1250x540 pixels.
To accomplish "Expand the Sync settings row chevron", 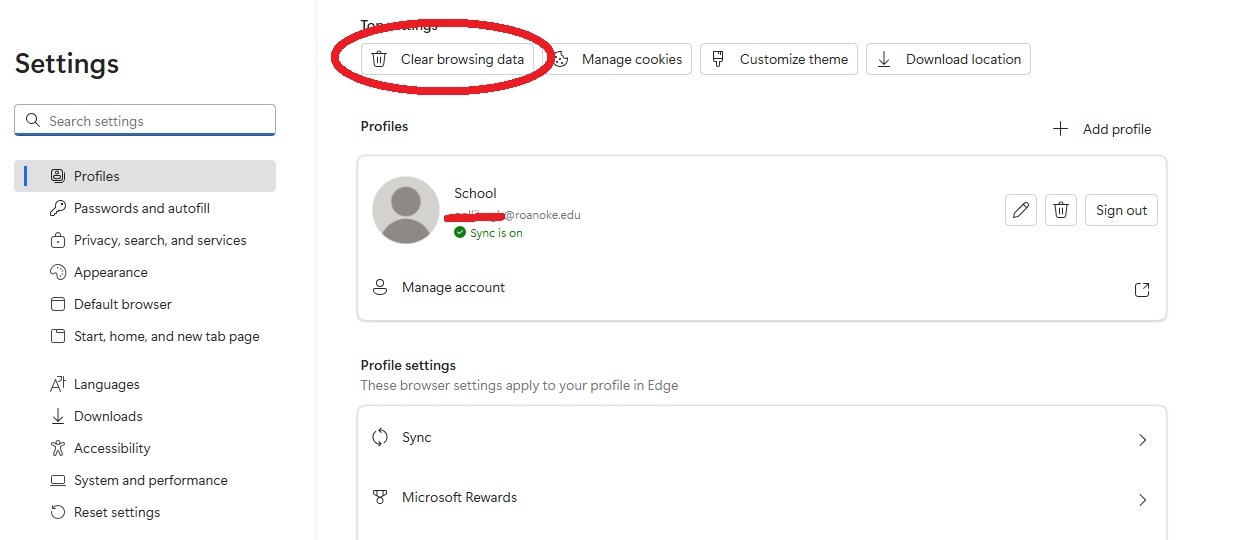I will pos(1142,440).
